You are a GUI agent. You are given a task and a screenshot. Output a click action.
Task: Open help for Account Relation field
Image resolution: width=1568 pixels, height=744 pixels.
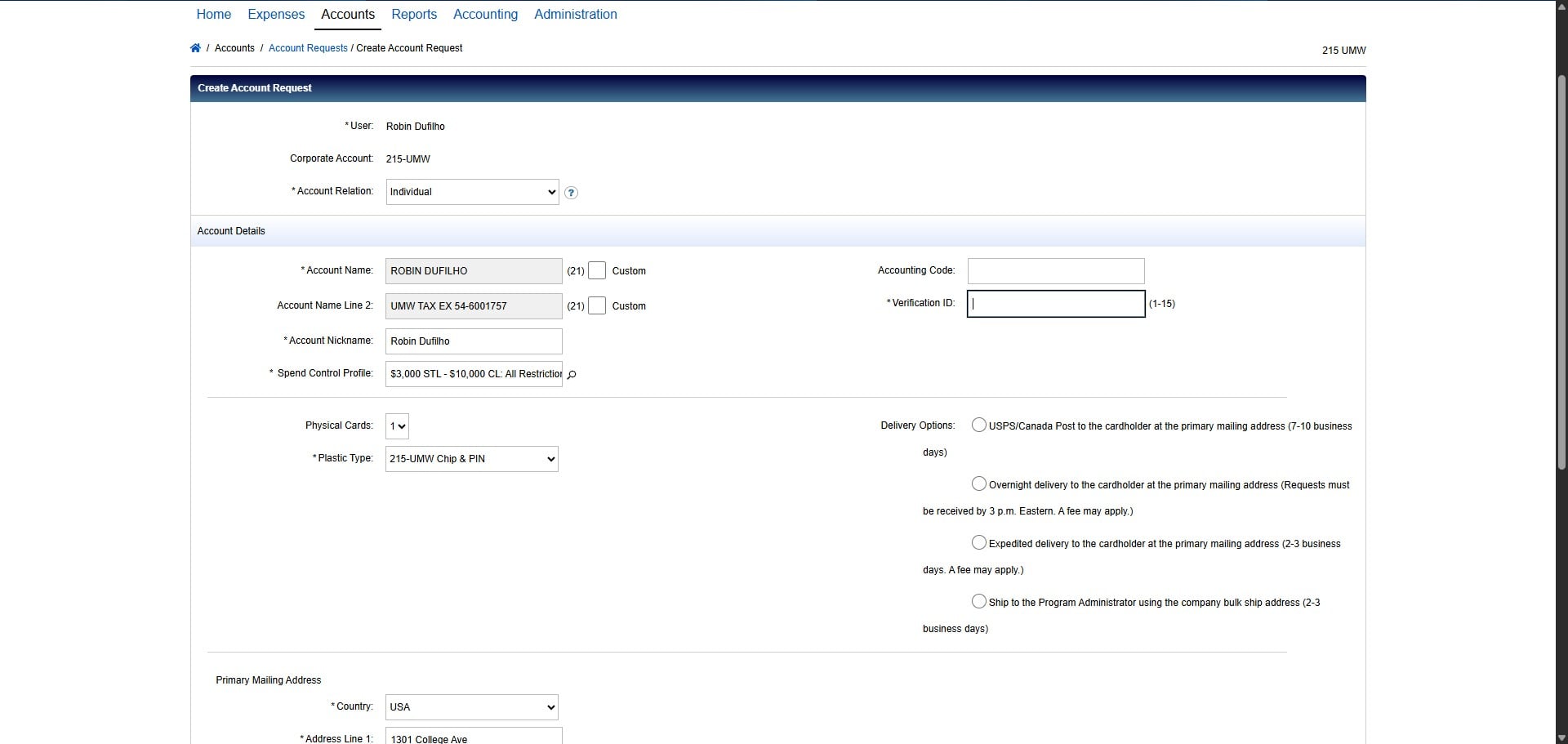(571, 193)
